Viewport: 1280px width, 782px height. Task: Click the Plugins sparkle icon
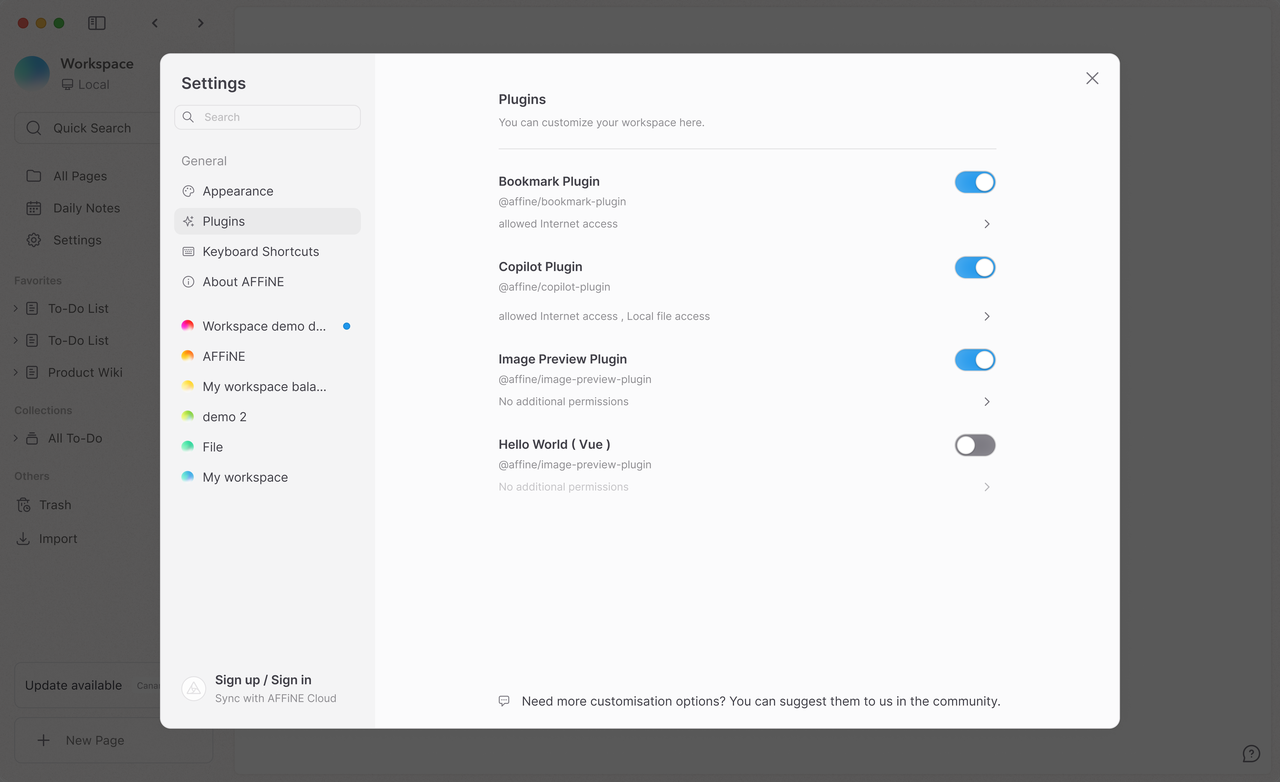click(188, 221)
